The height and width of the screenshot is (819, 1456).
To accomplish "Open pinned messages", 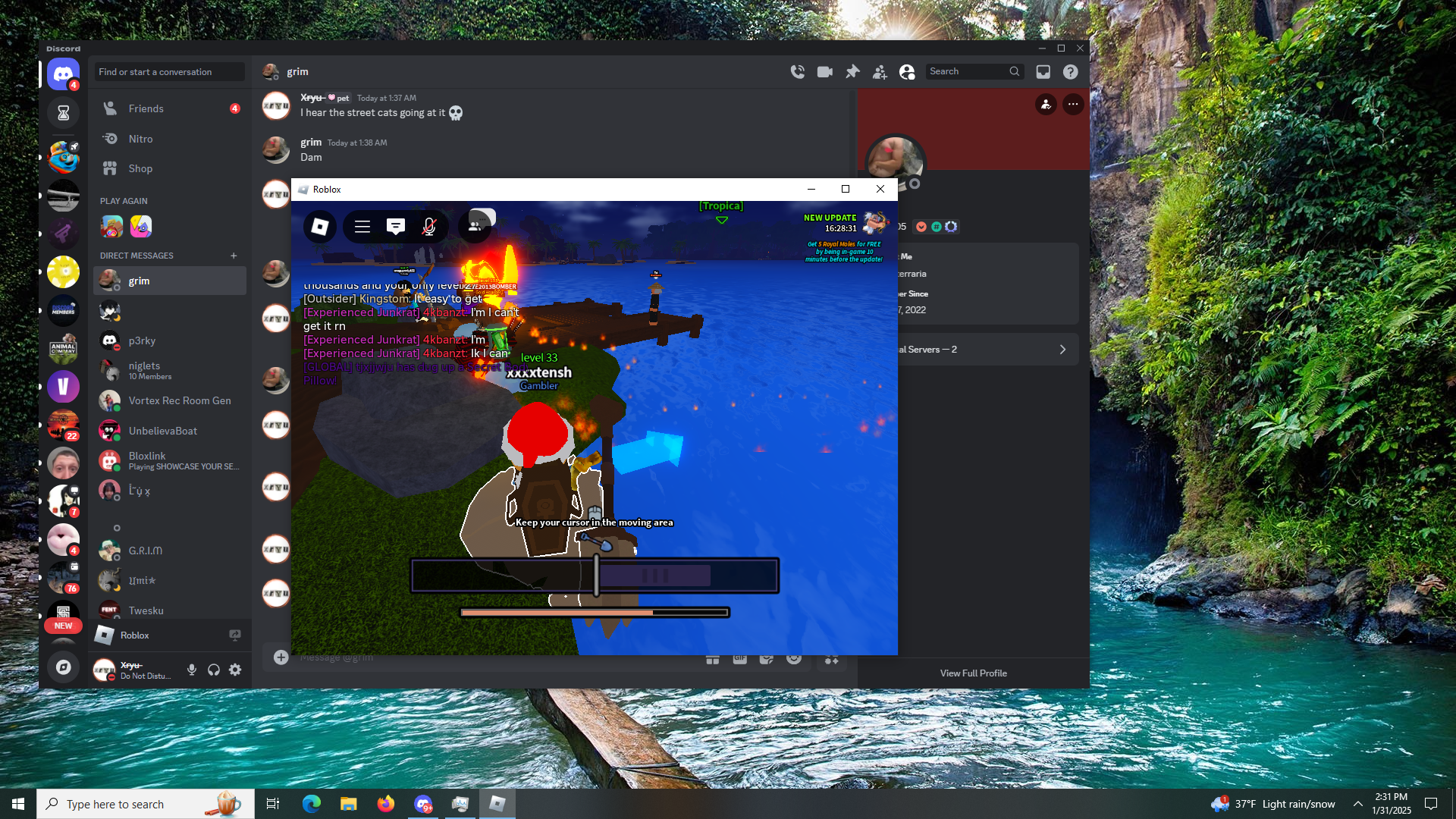I will tap(852, 71).
